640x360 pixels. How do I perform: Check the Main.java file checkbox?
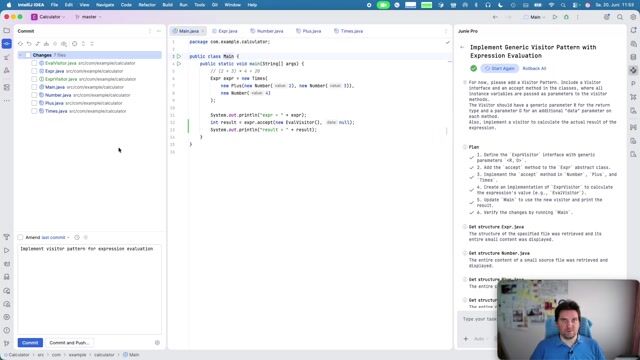(34, 87)
